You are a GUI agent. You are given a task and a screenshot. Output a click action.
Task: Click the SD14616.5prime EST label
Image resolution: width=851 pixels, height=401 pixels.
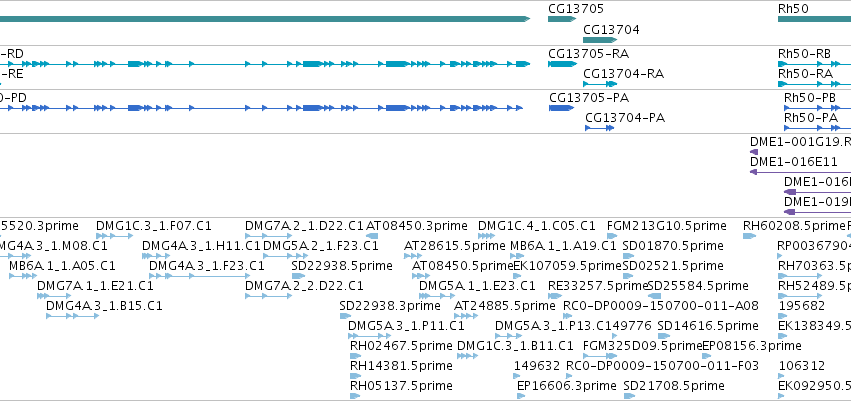click(x=708, y=326)
